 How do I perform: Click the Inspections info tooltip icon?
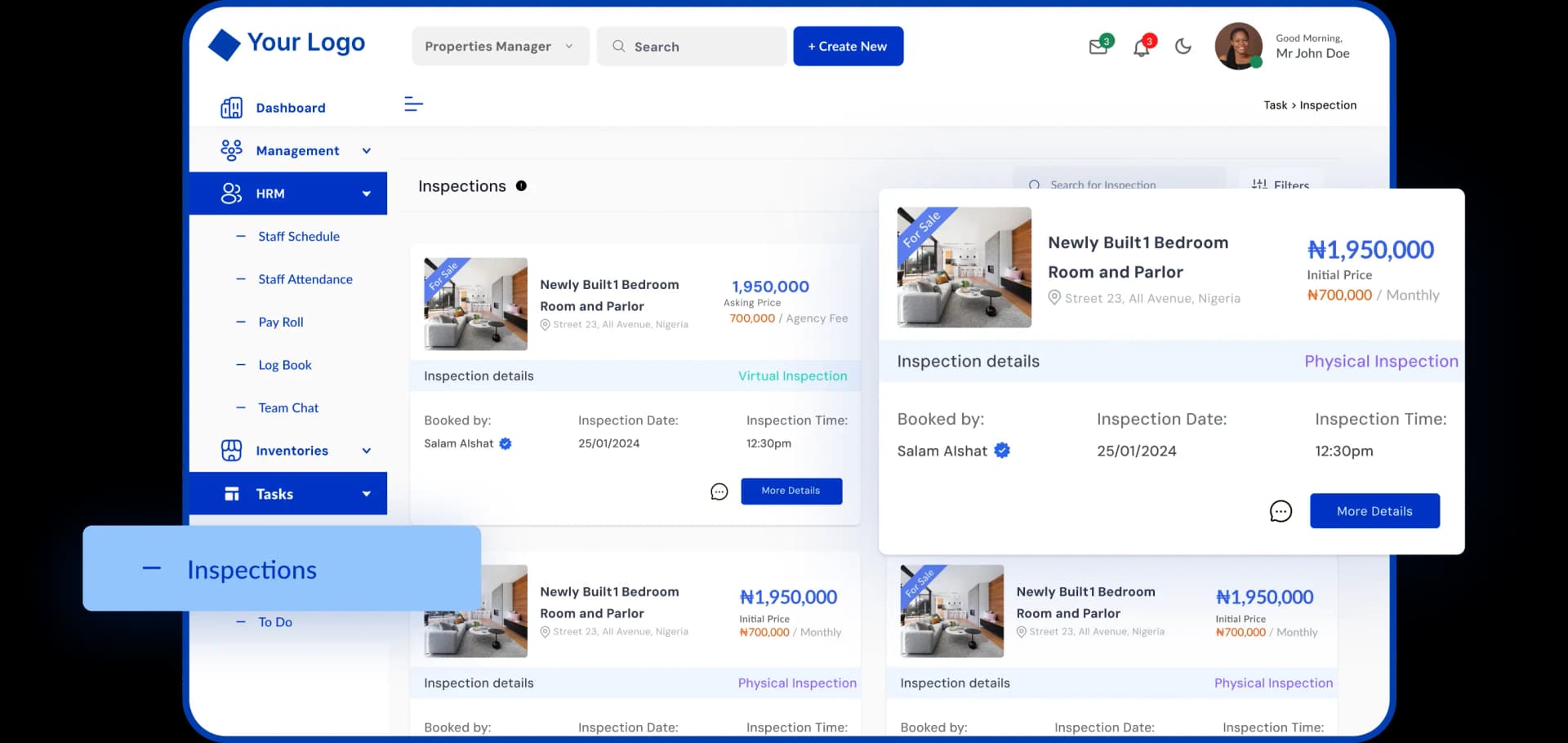point(521,185)
